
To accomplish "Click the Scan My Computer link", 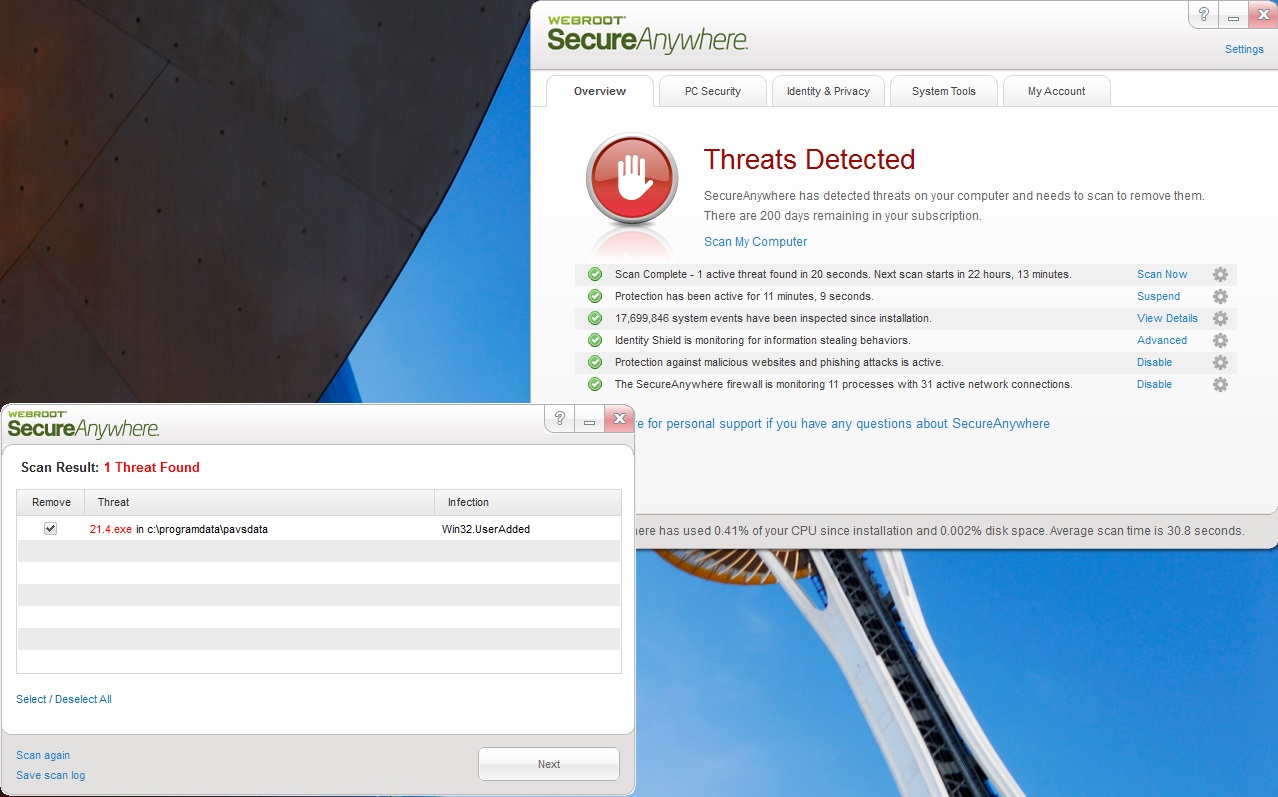I will click(755, 242).
